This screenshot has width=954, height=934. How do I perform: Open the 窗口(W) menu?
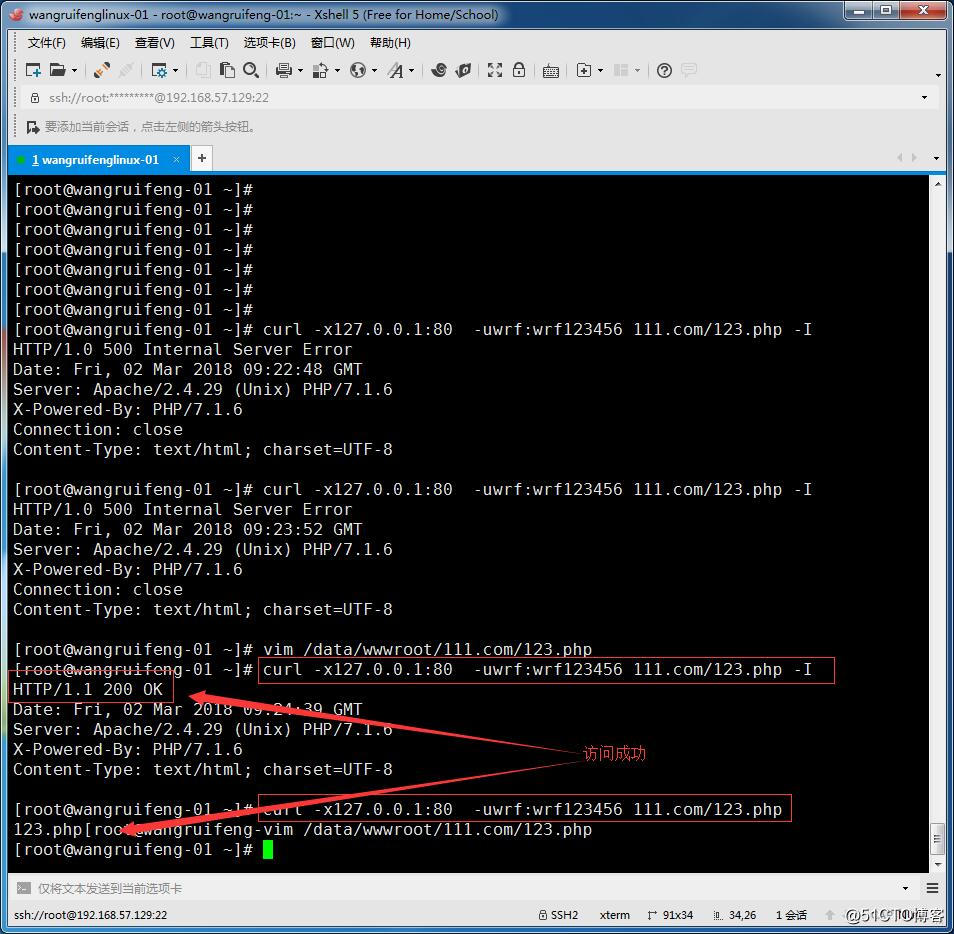coord(332,43)
